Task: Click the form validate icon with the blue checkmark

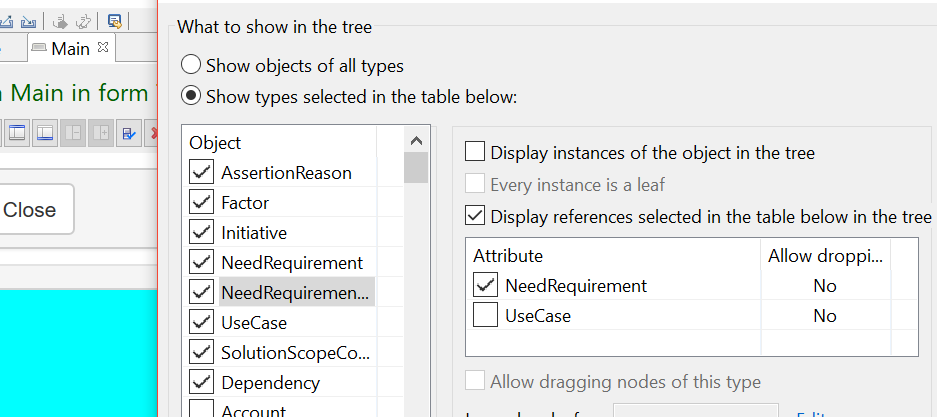Action: click(128, 133)
